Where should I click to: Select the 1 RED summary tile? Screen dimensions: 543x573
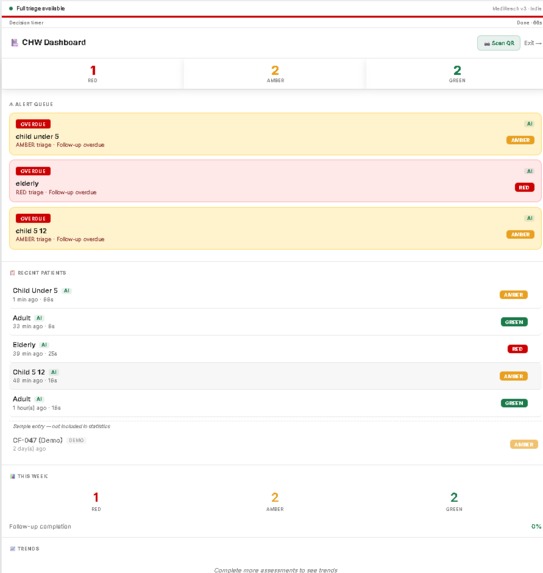click(92, 74)
